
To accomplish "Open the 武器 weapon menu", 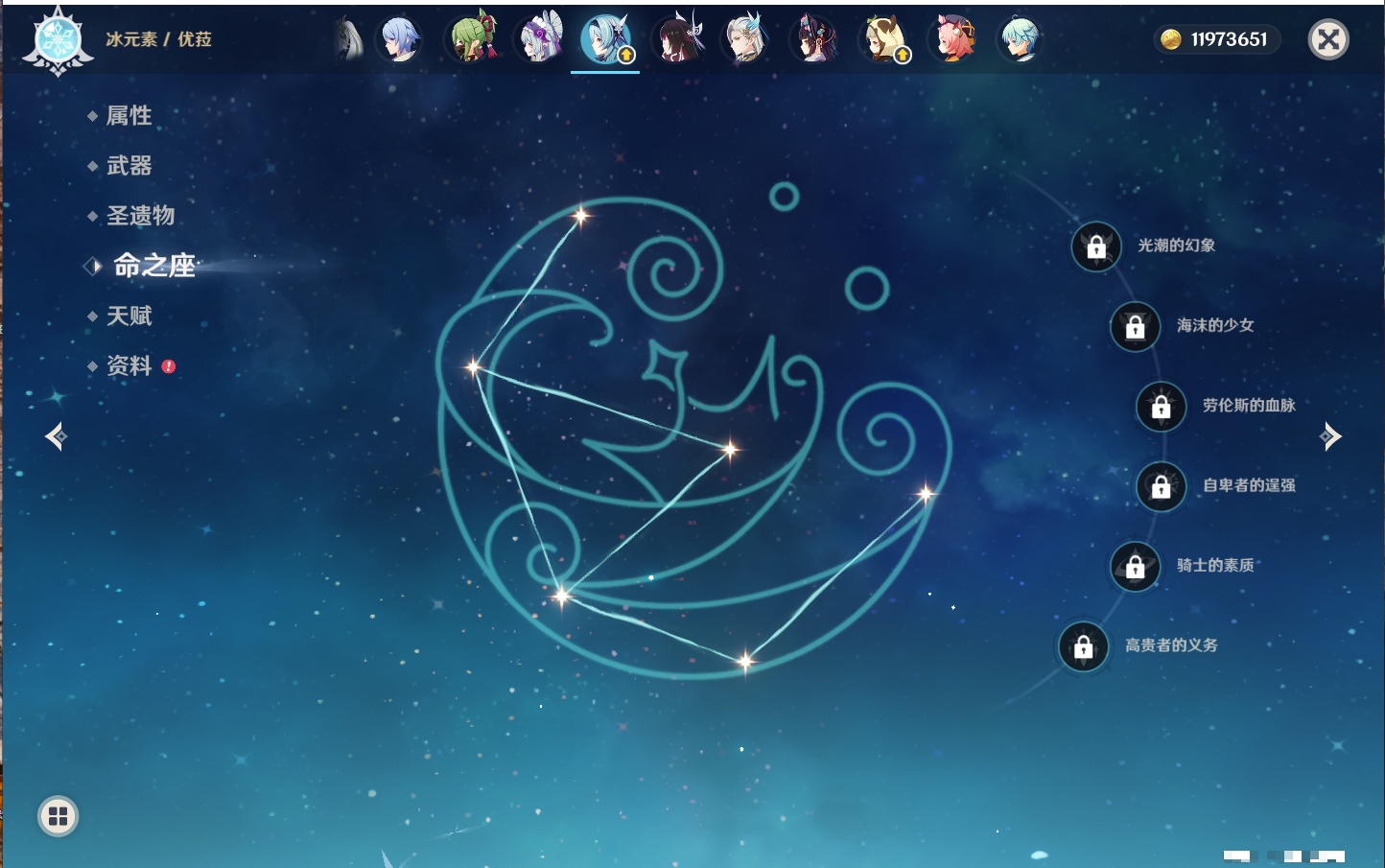I will tap(129, 166).
